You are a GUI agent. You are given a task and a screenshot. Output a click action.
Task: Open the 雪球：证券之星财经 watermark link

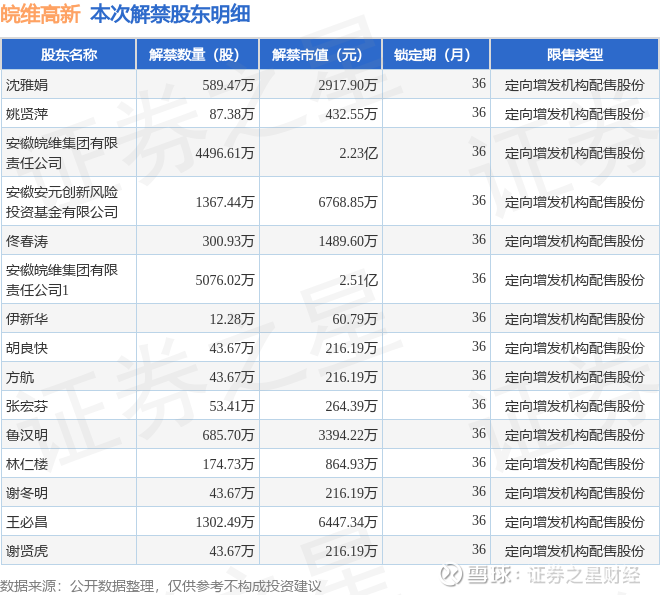(x=554, y=575)
